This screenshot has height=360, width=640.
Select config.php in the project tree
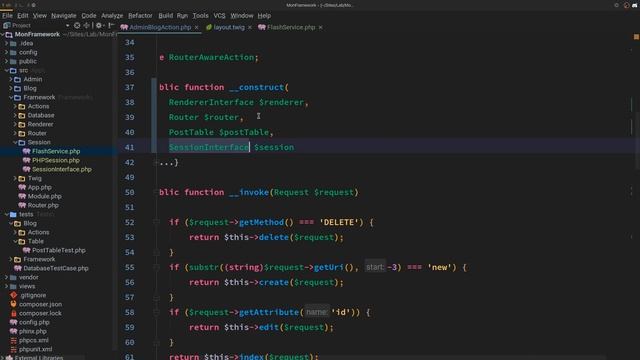tap(34, 322)
